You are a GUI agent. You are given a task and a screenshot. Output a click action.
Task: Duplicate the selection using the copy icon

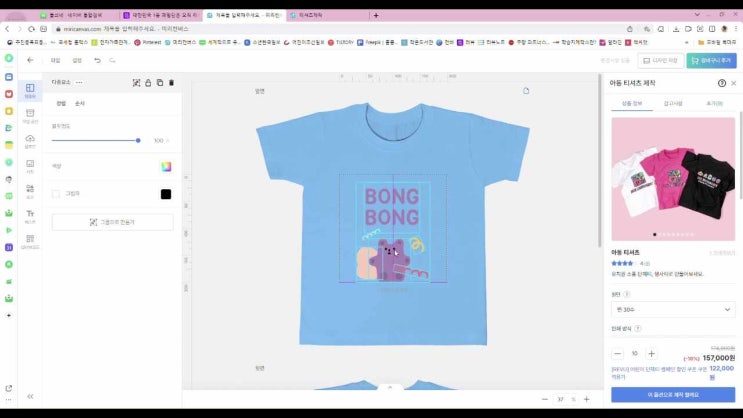click(160, 82)
